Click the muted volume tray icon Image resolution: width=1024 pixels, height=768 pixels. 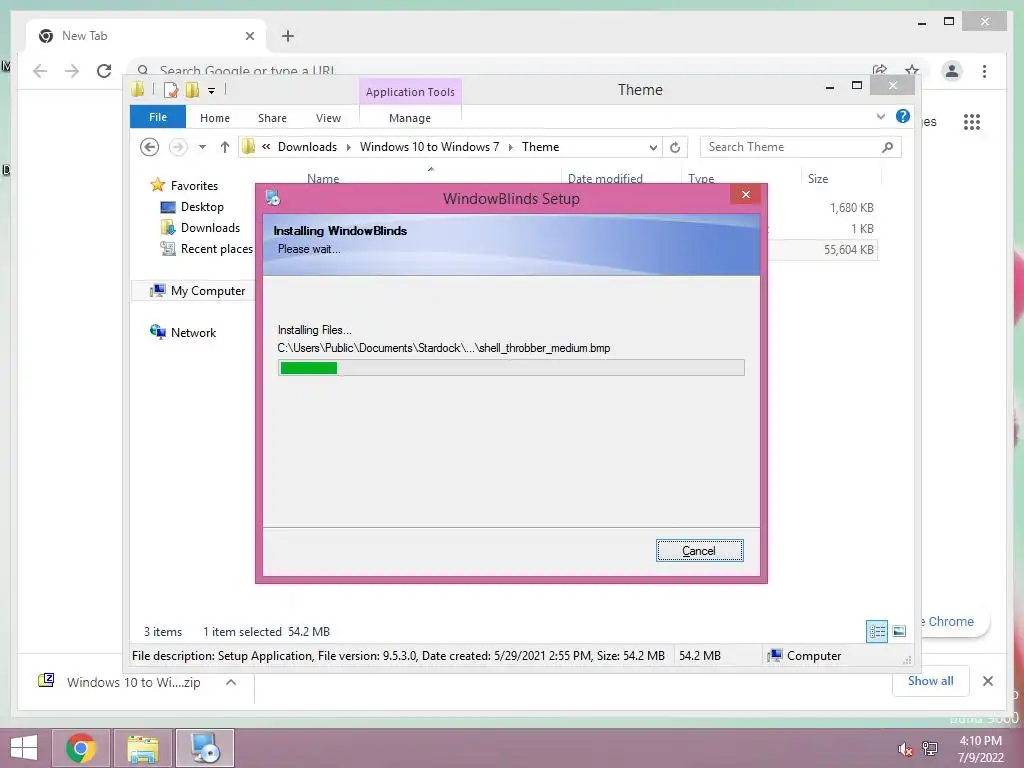[905, 749]
